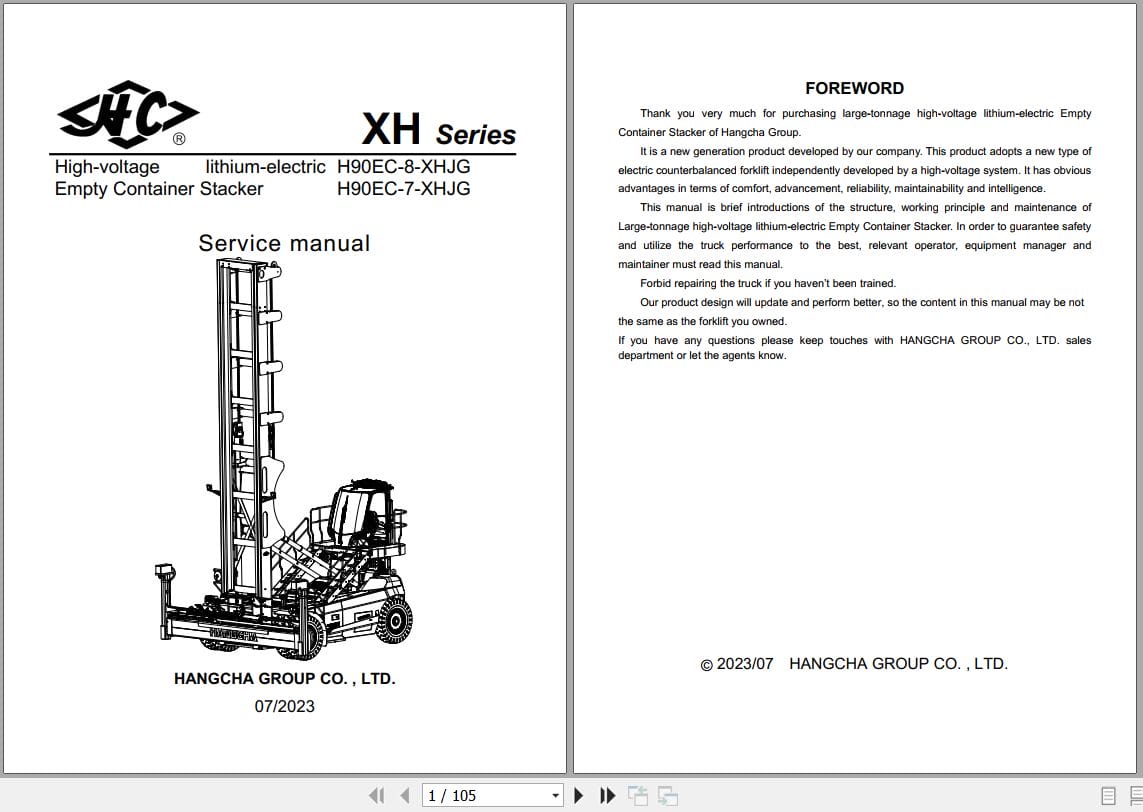The height and width of the screenshot is (812, 1143).
Task: Go to the previous page
Action: pos(405,795)
